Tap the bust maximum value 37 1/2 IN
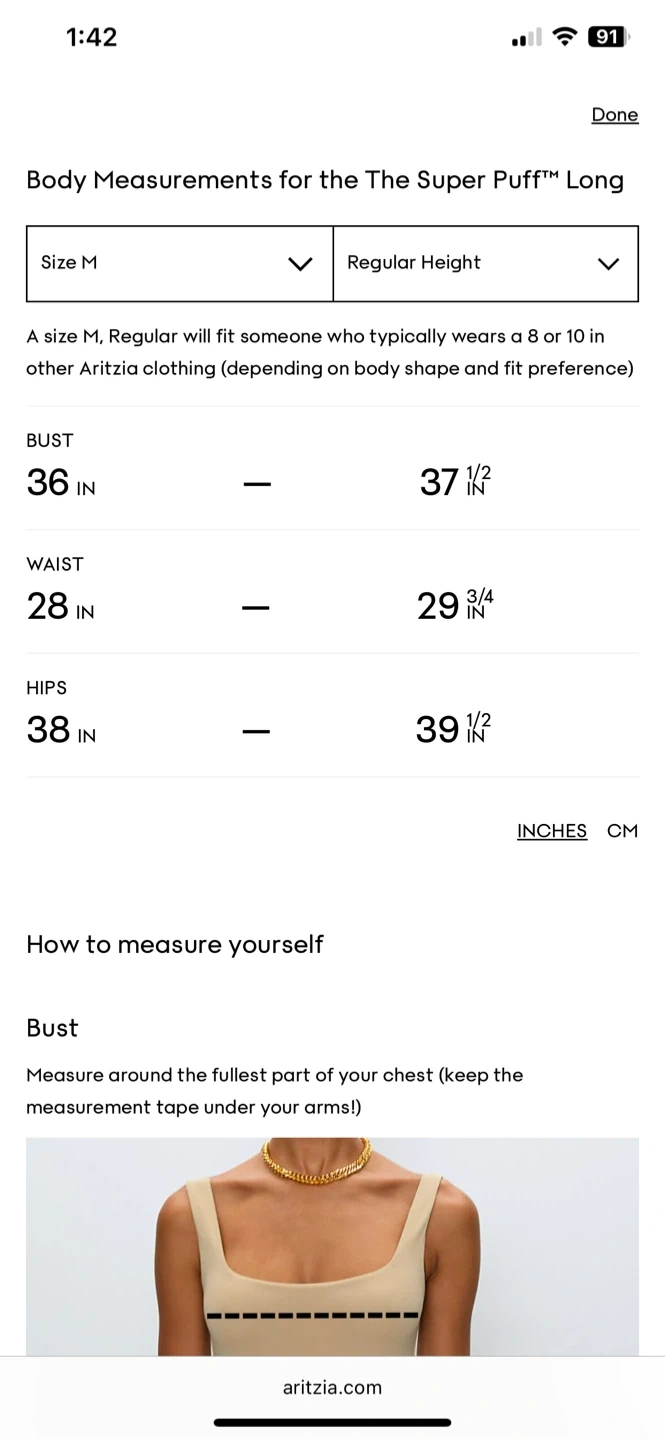 coord(455,483)
